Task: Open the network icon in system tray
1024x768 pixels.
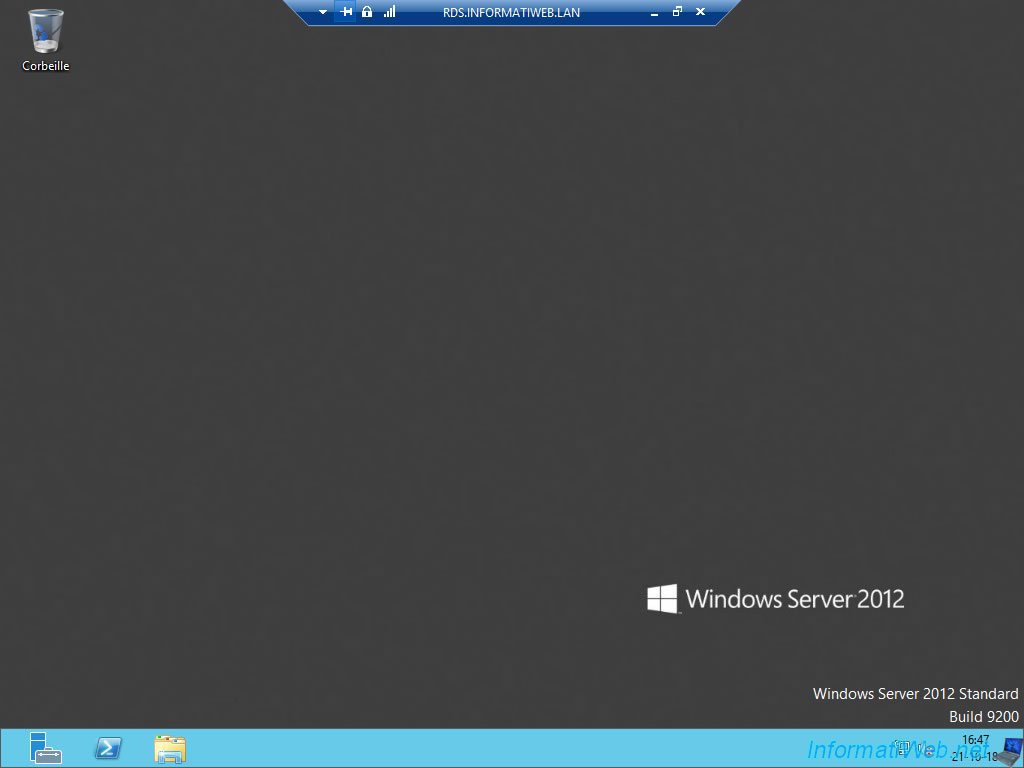Action: tap(902, 746)
